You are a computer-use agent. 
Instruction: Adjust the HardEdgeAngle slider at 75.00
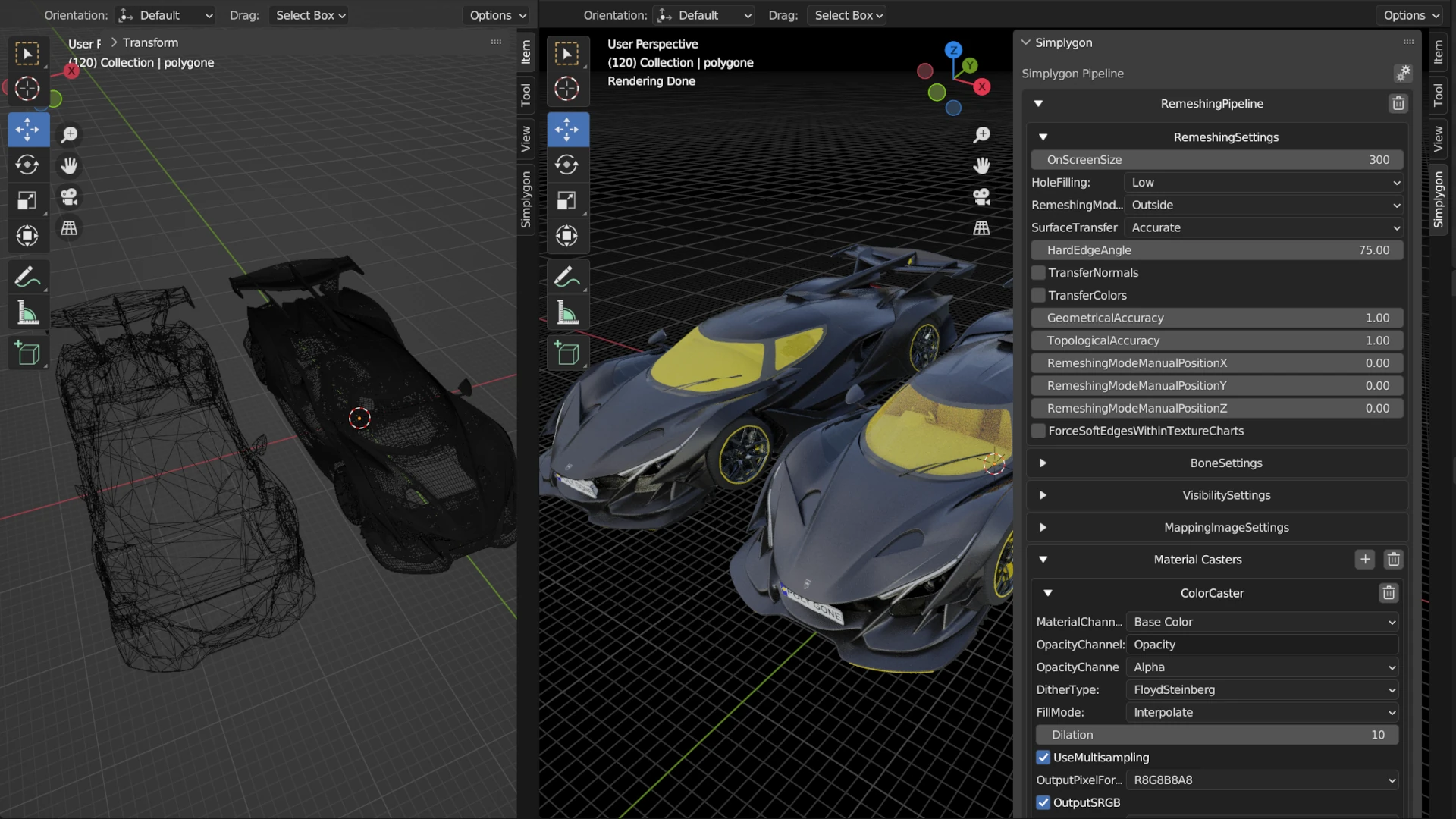(1217, 250)
